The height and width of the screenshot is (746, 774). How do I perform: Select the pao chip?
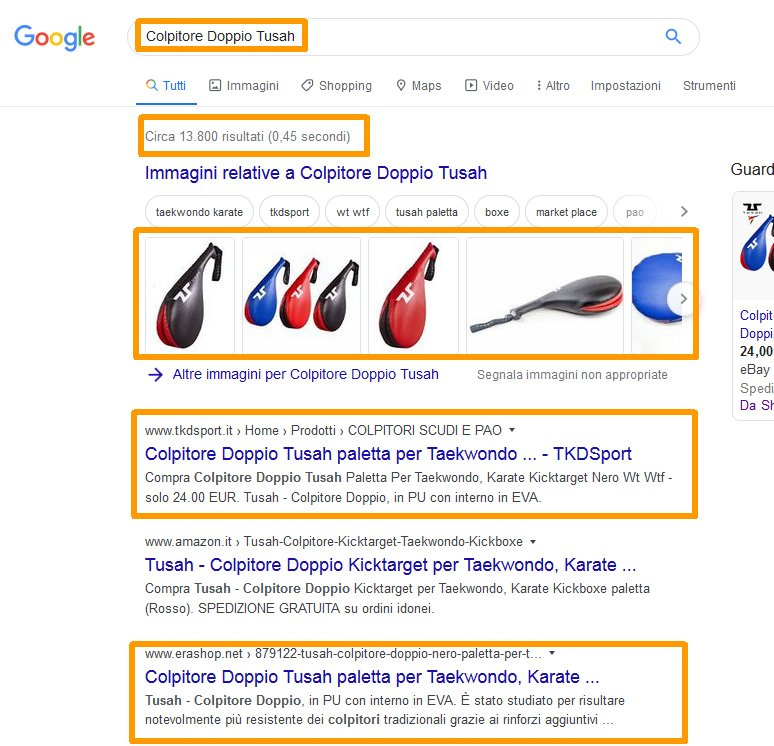[634, 212]
